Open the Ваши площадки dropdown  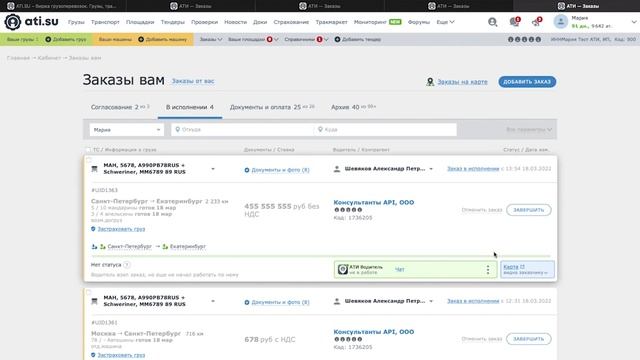(253, 39)
